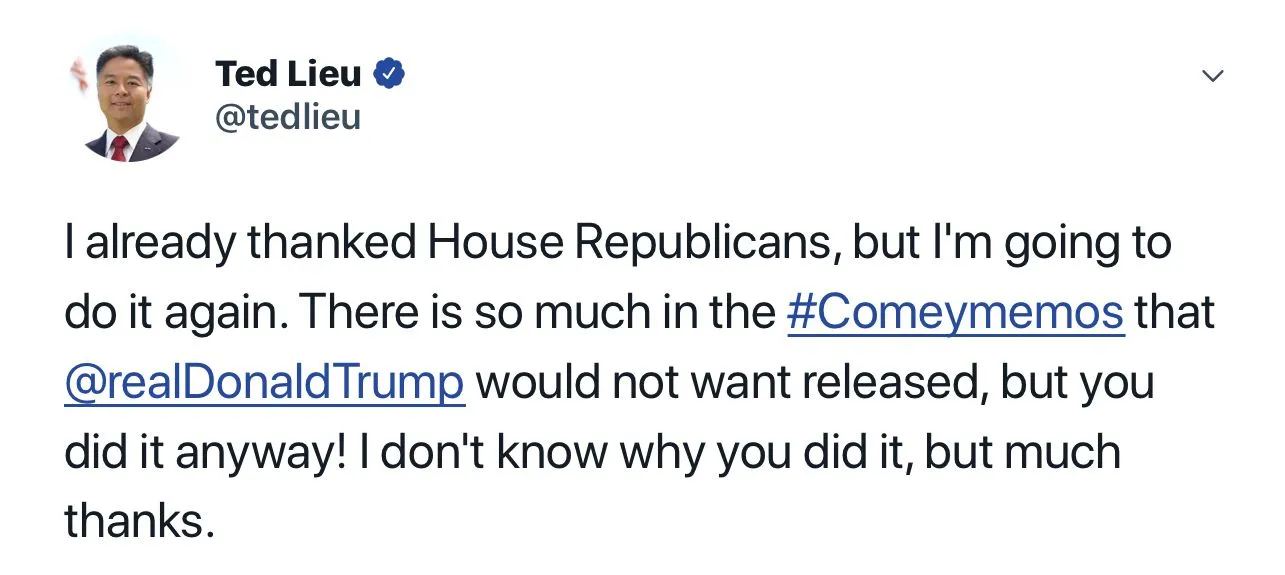The image size is (1285, 575).
Task: Open the @tedlieu handle
Action: (287, 117)
